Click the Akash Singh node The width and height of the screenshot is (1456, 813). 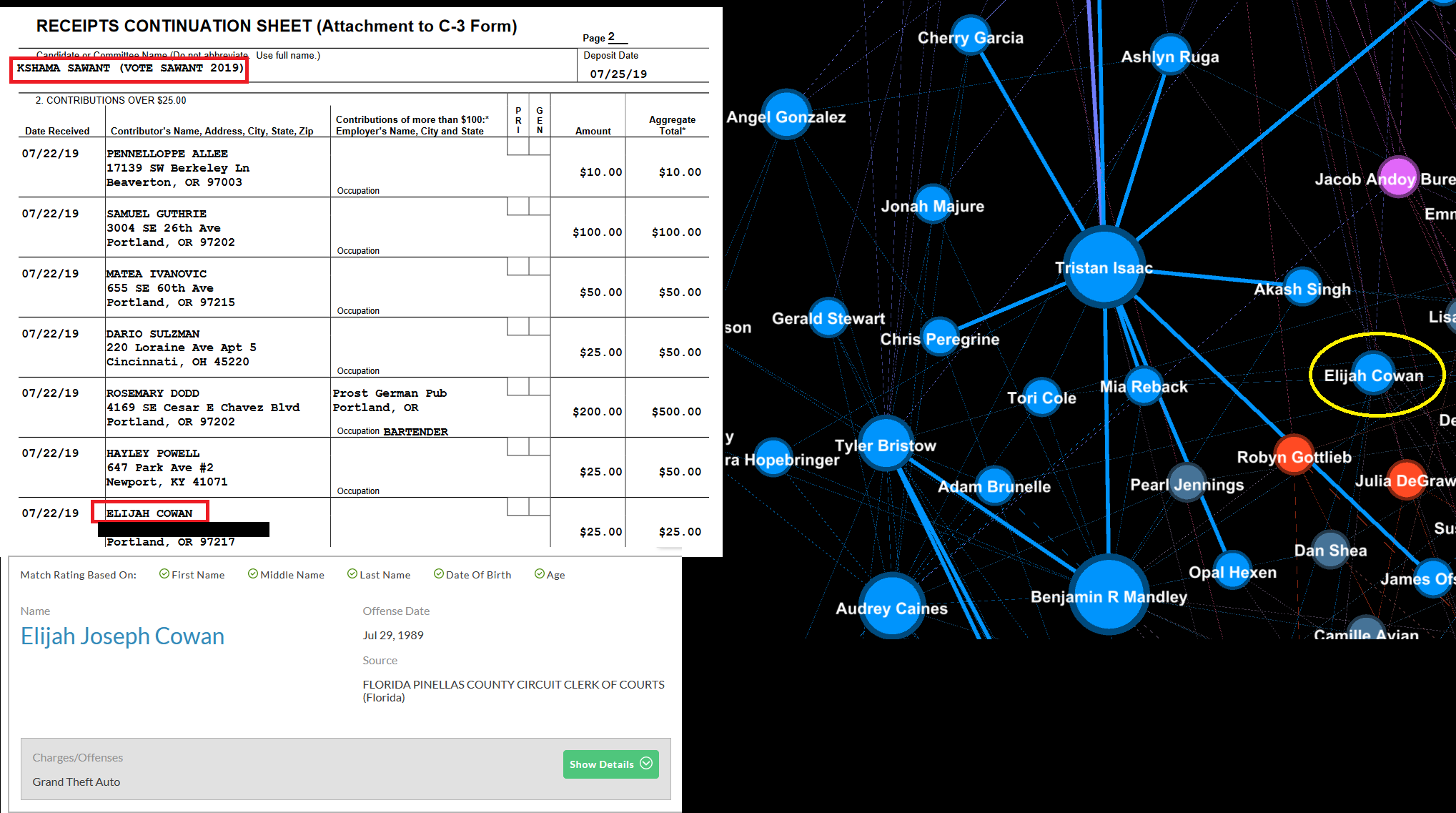[x=1302, y=286]
